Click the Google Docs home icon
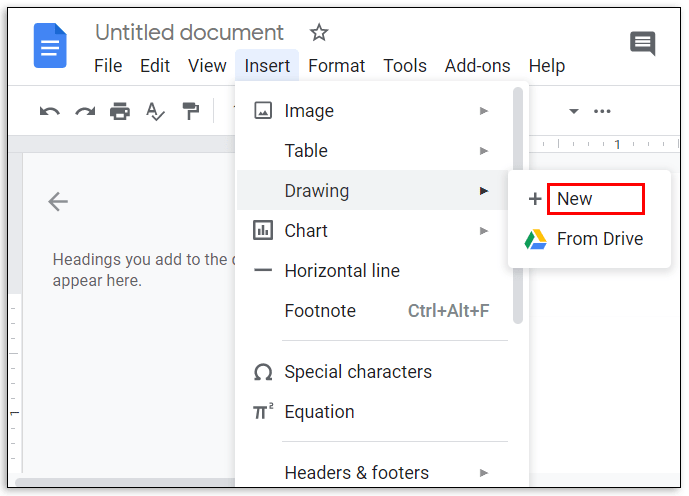This screenshot has height=496, width=689. point(50,47)
